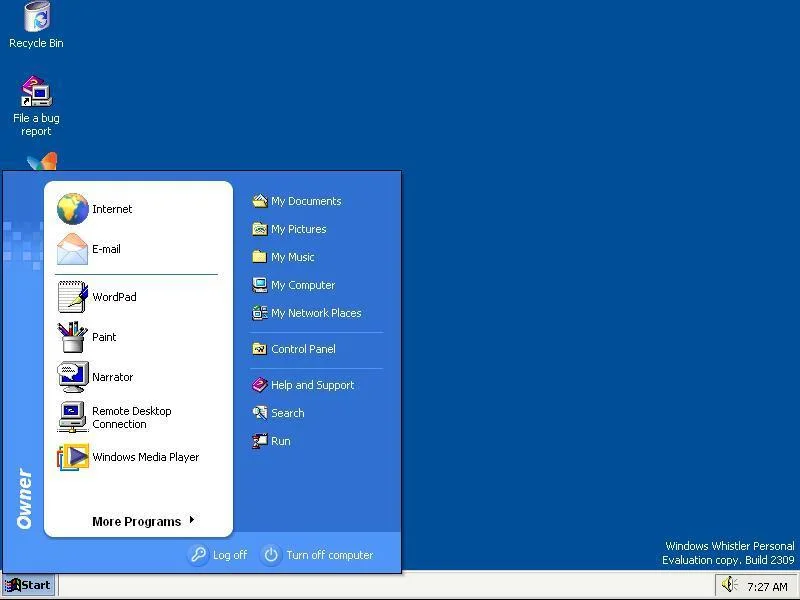
Task: Expand the More Programs submenu arrow
Action: [x=192, y=520]
